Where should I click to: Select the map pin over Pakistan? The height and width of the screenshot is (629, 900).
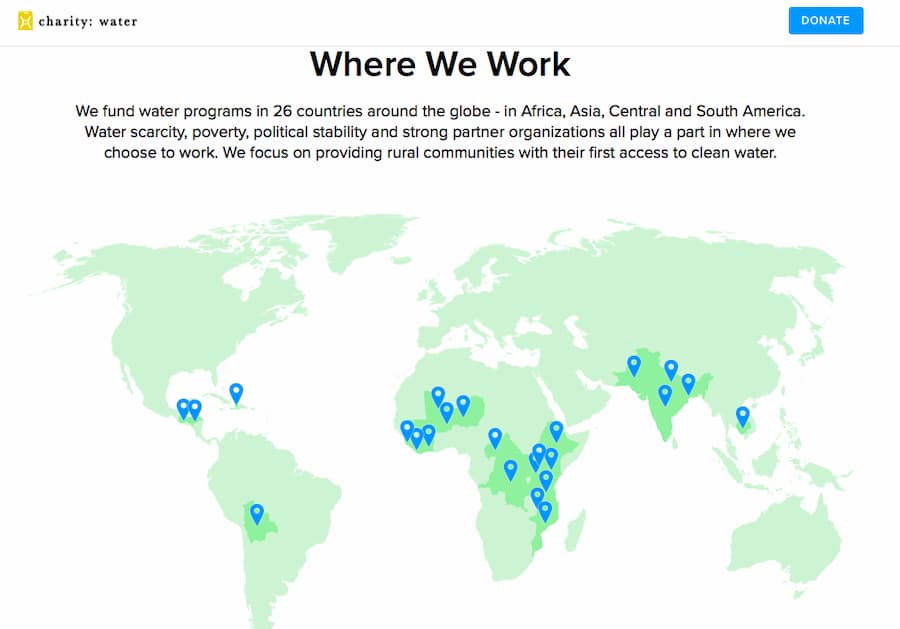(x=634, y=366)
